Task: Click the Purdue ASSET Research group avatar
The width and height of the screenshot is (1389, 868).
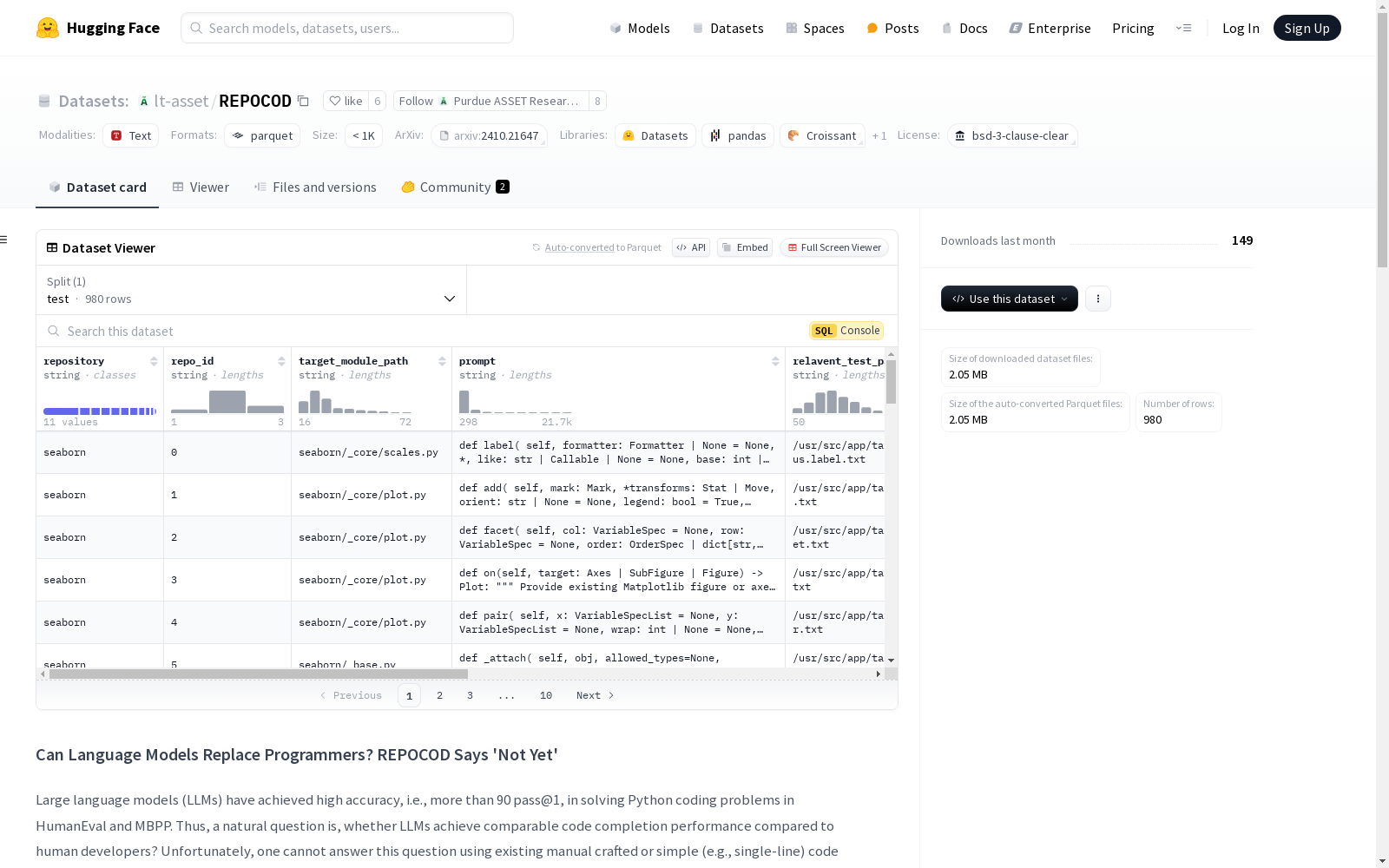Action: point(444,102)
